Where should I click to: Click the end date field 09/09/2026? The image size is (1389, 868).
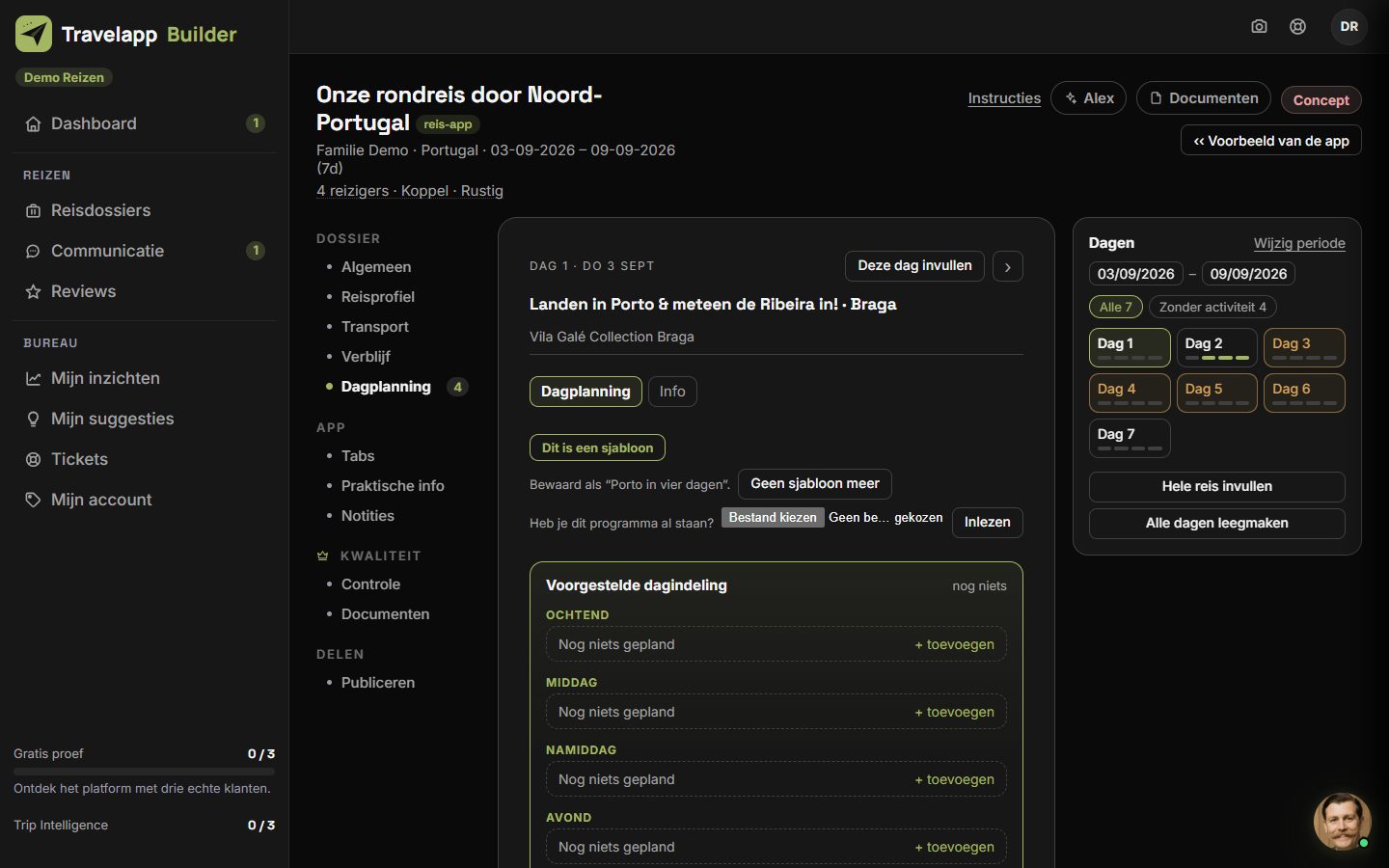1248,274
